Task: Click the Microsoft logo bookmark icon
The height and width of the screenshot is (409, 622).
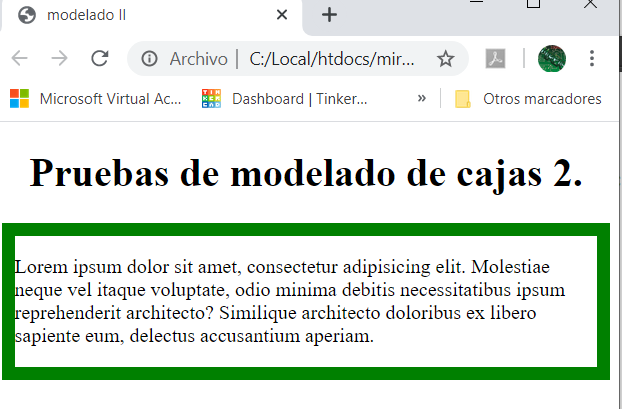Action: (19, 99)
